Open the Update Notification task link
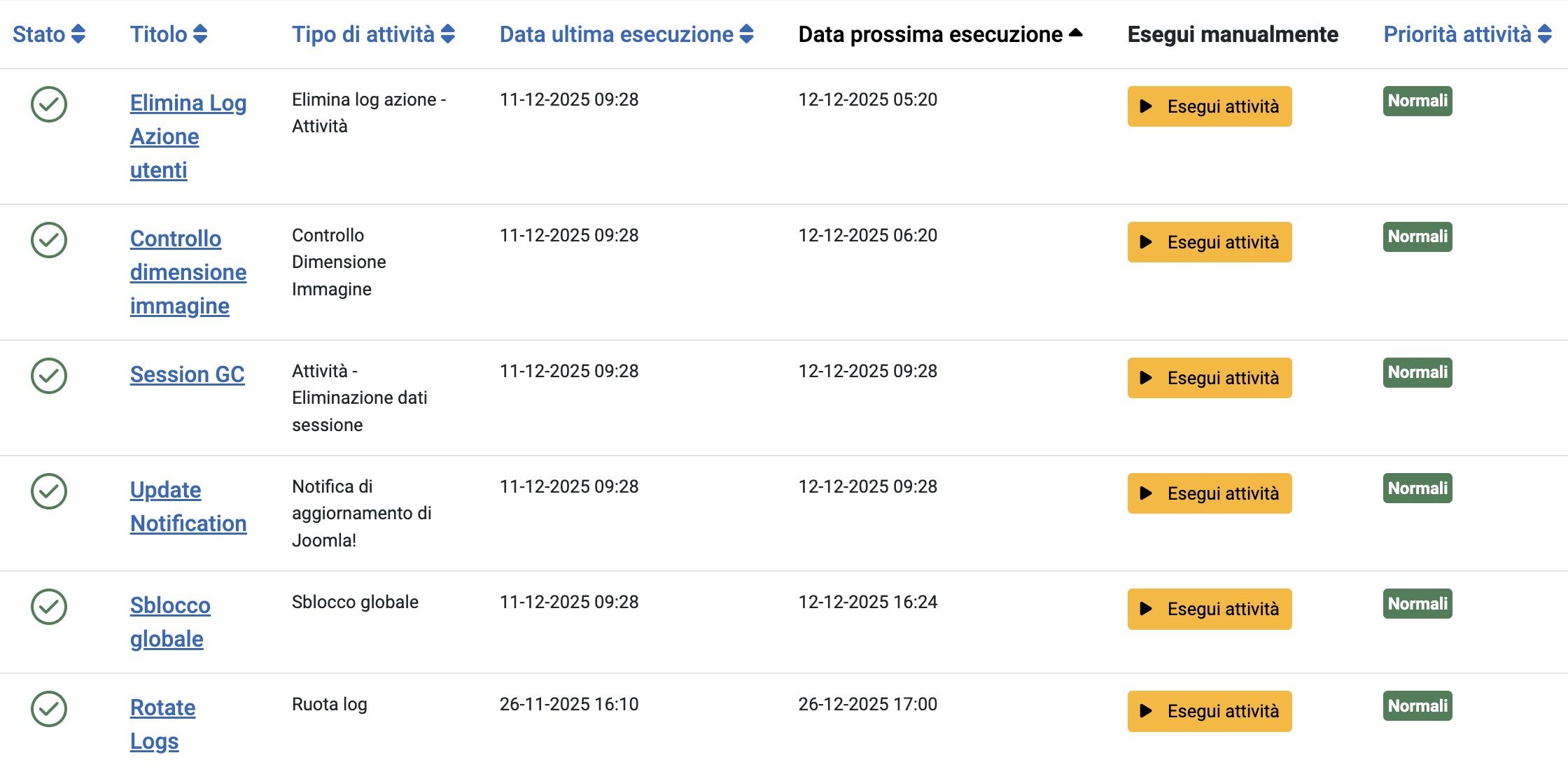Screen dimensions: 1568x774 click(x=188, y=507)
